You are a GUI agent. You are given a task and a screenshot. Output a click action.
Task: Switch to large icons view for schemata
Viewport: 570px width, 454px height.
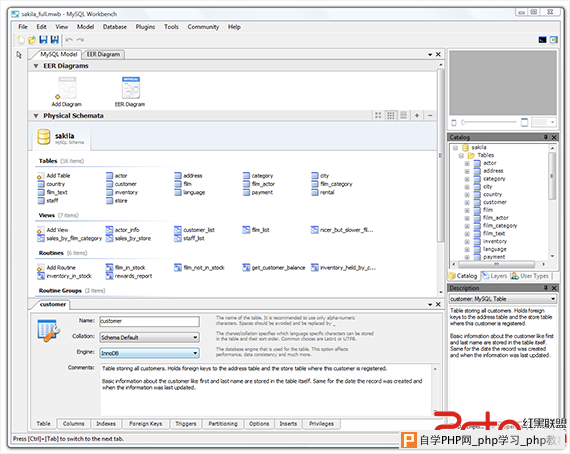click(x=378, y=115)
